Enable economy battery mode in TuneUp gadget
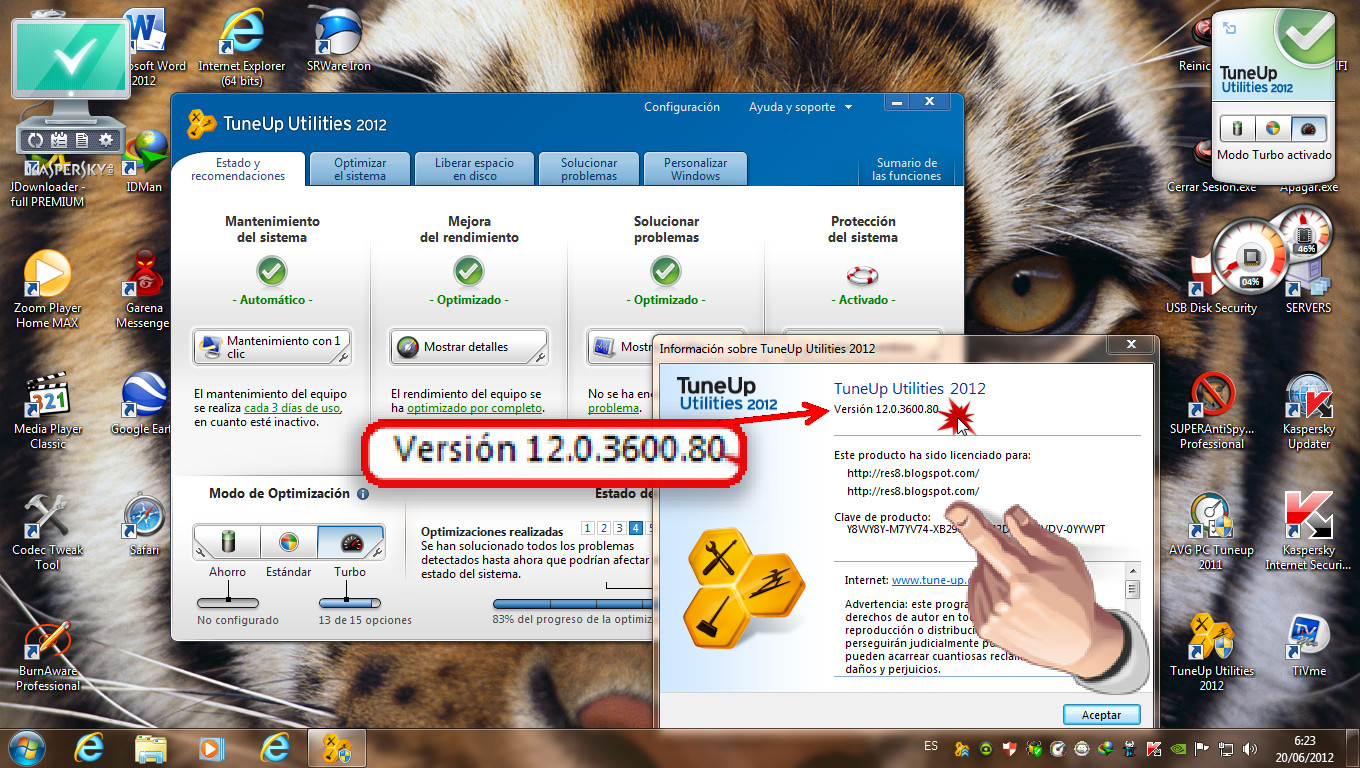1360x768 pixels. pos(1237,129)
